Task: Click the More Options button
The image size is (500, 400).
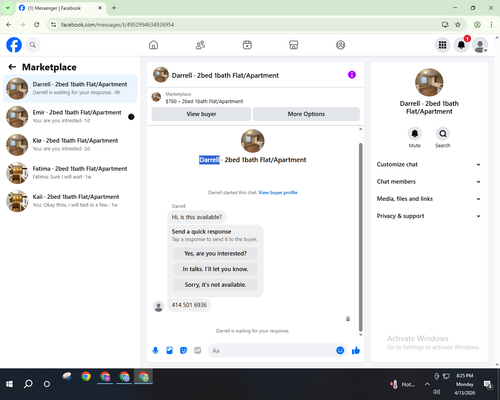Action: coord(306,114)
